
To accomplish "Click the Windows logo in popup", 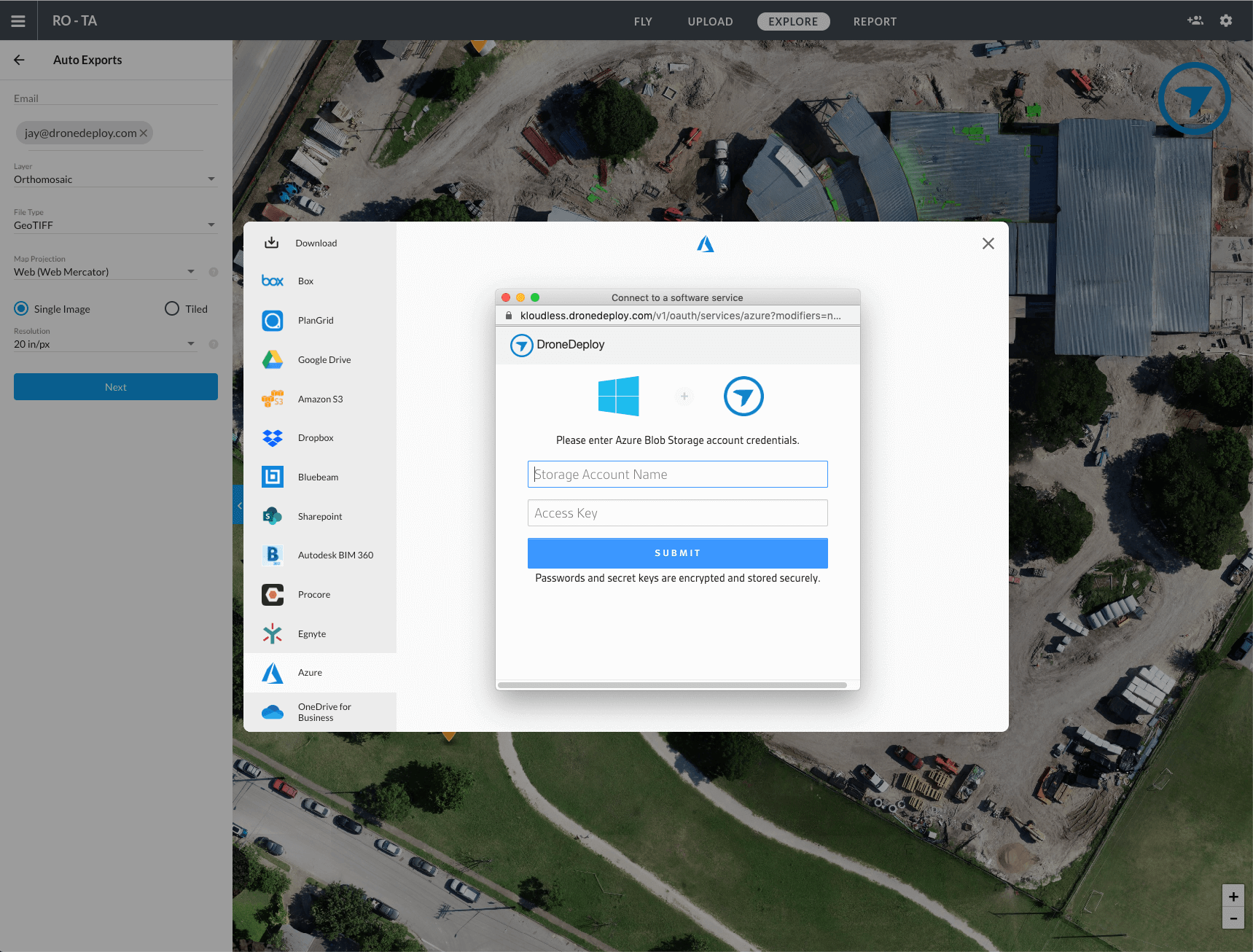I will [618, 396].
